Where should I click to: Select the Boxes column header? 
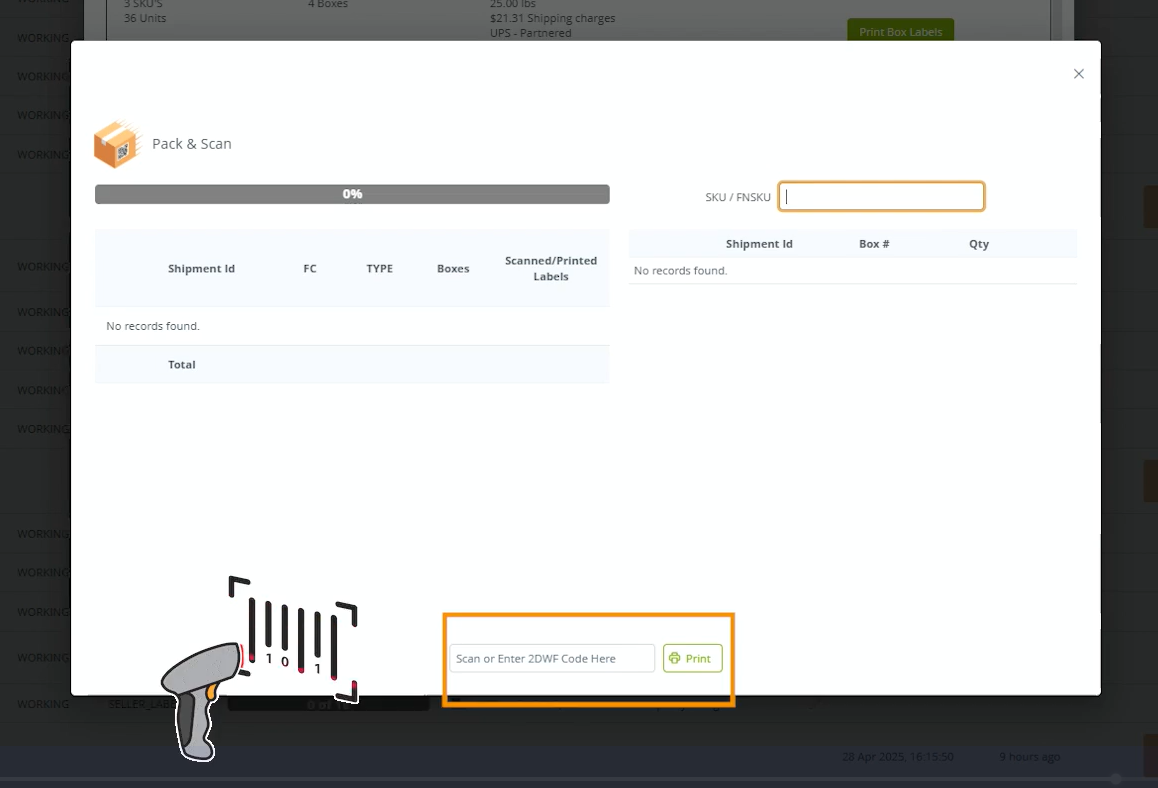click(453, 268)
